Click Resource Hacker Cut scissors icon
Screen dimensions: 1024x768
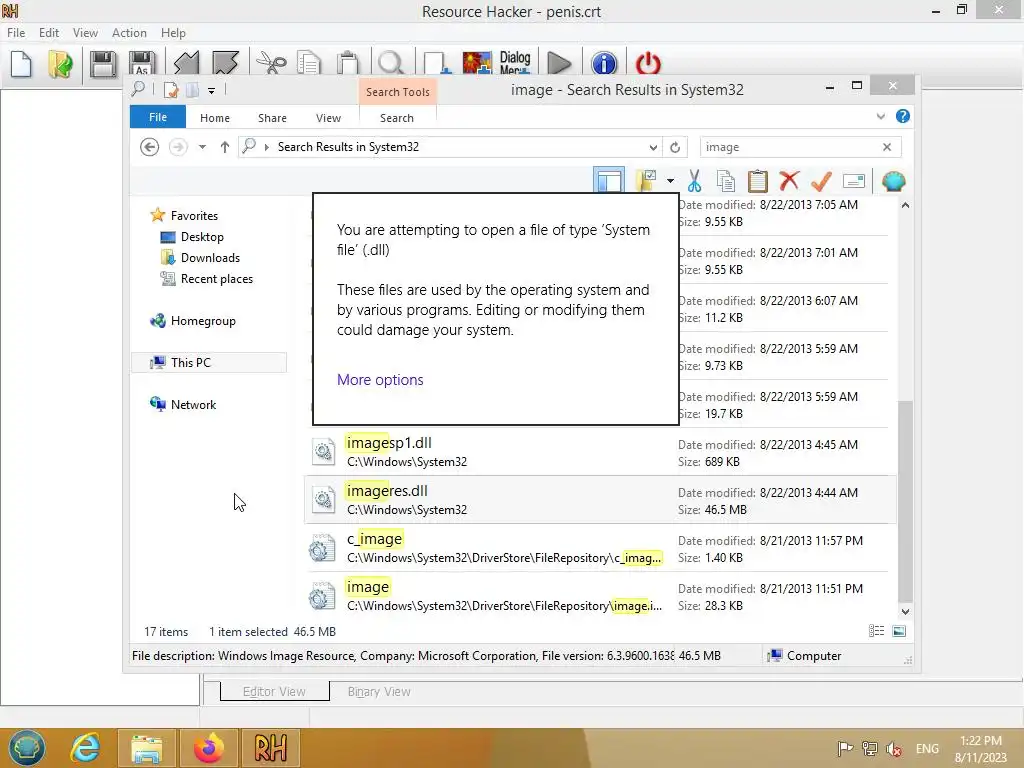click(x=271, y=64)
